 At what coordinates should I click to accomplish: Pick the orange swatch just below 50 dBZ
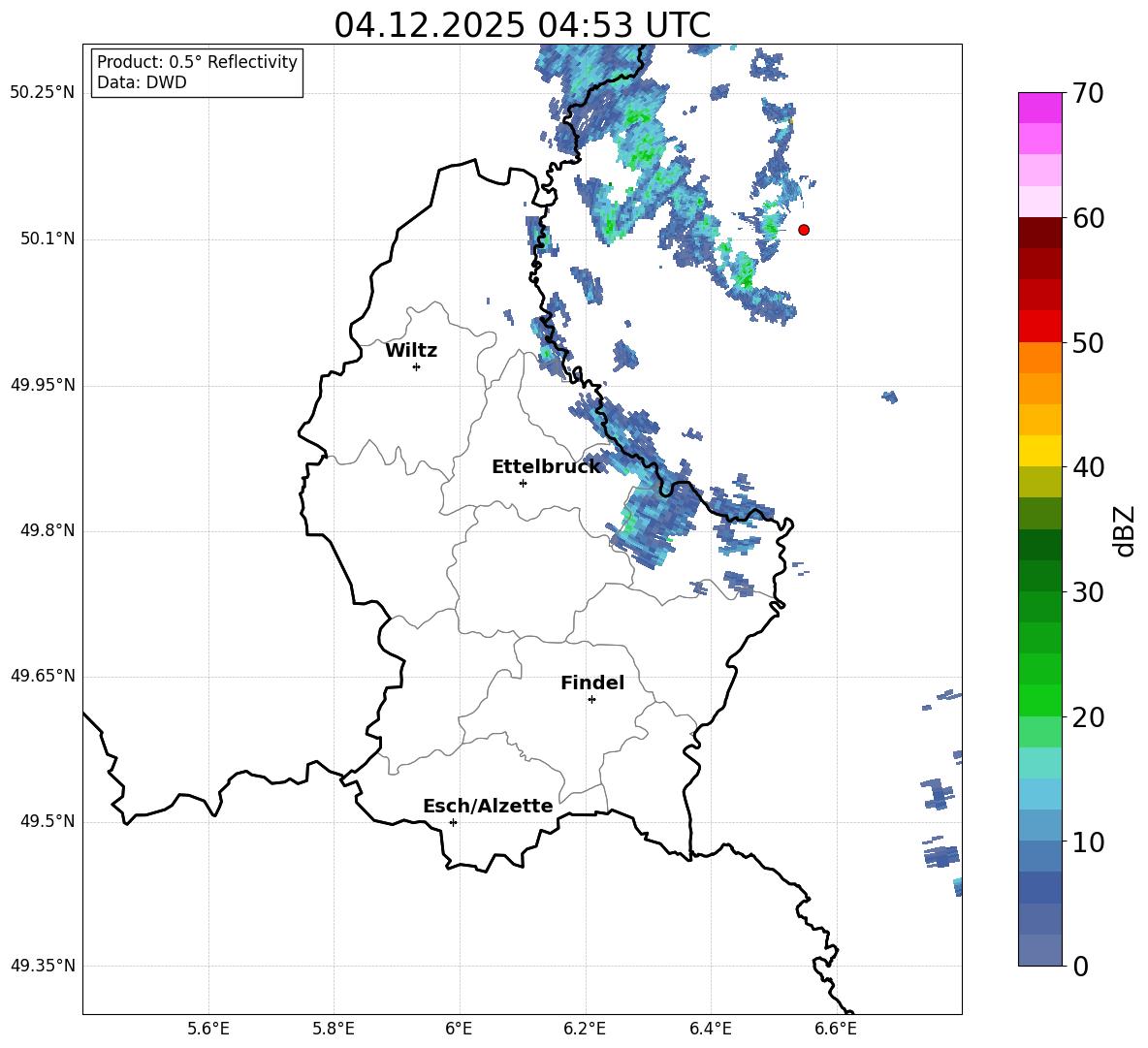1039,357
